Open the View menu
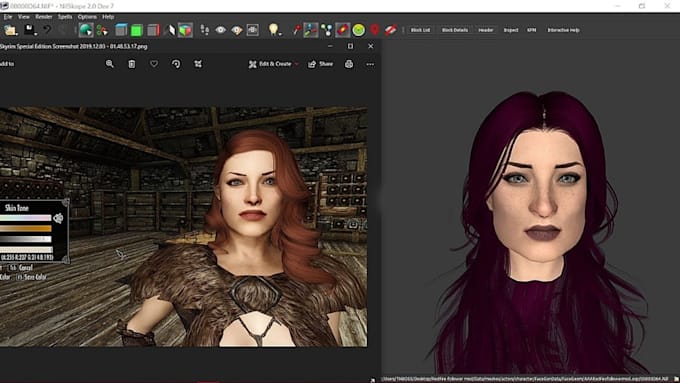Image resolution: width=680 pixels, height=383 pixels. pyautogui.click(x=24, y=17)
